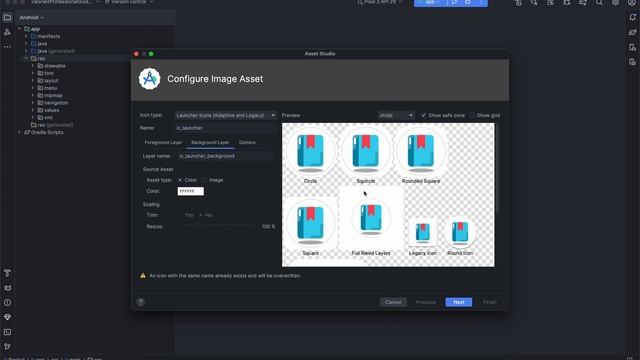Collapse the res folder
This screenshot has width=640, height=360.
tap(27, 58)
